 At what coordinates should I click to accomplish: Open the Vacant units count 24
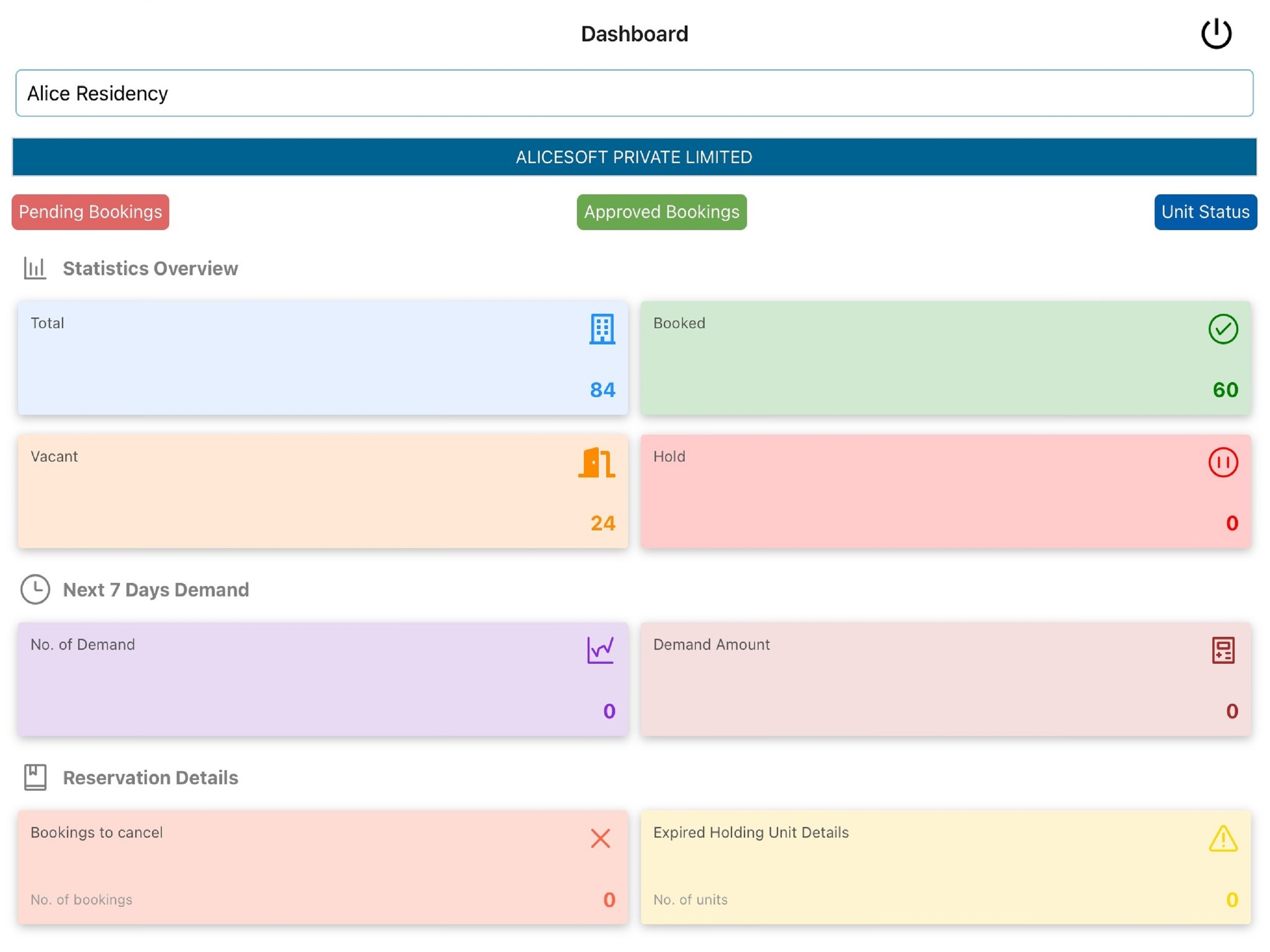tap(602, 523)
